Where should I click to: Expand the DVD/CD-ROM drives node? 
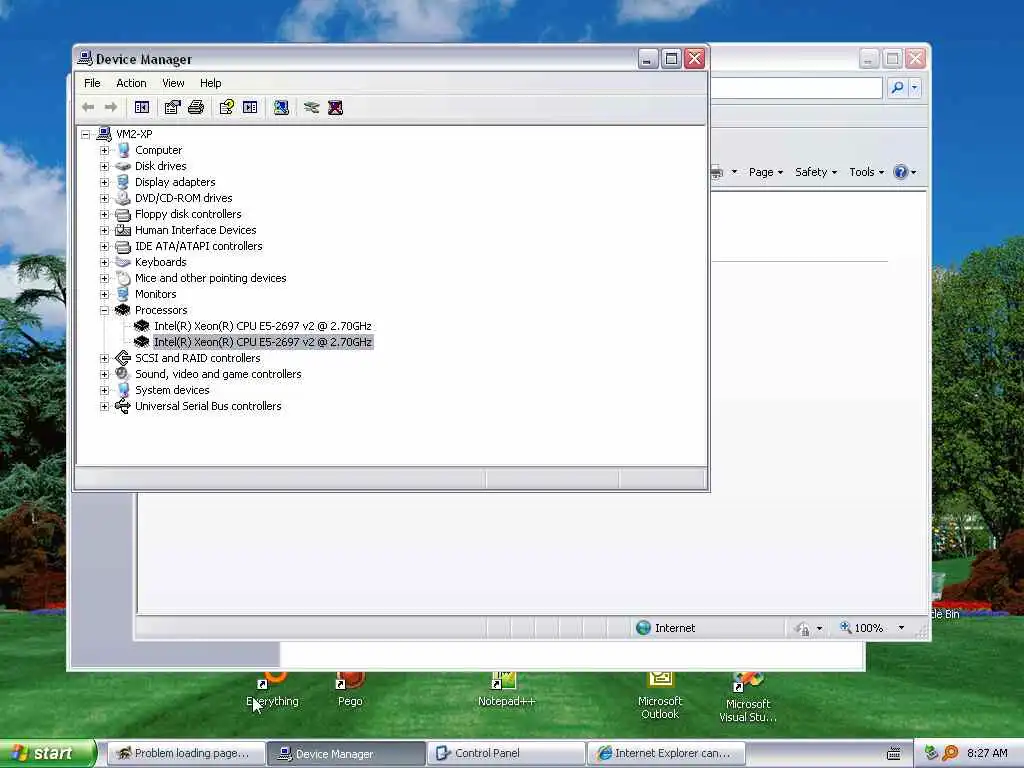coord(104,199)
